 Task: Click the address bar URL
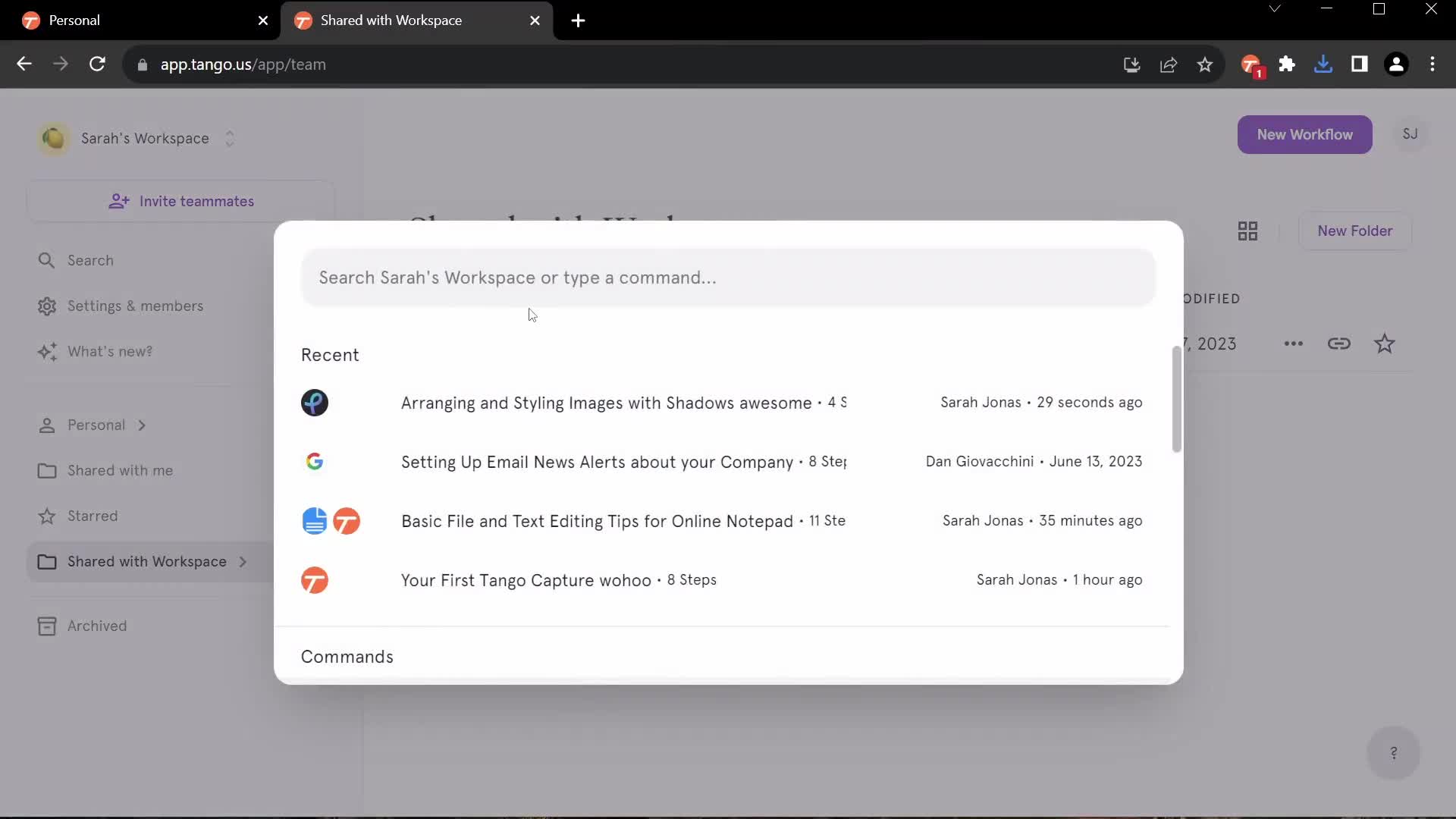pyautogui.click(x=243, y=65)
